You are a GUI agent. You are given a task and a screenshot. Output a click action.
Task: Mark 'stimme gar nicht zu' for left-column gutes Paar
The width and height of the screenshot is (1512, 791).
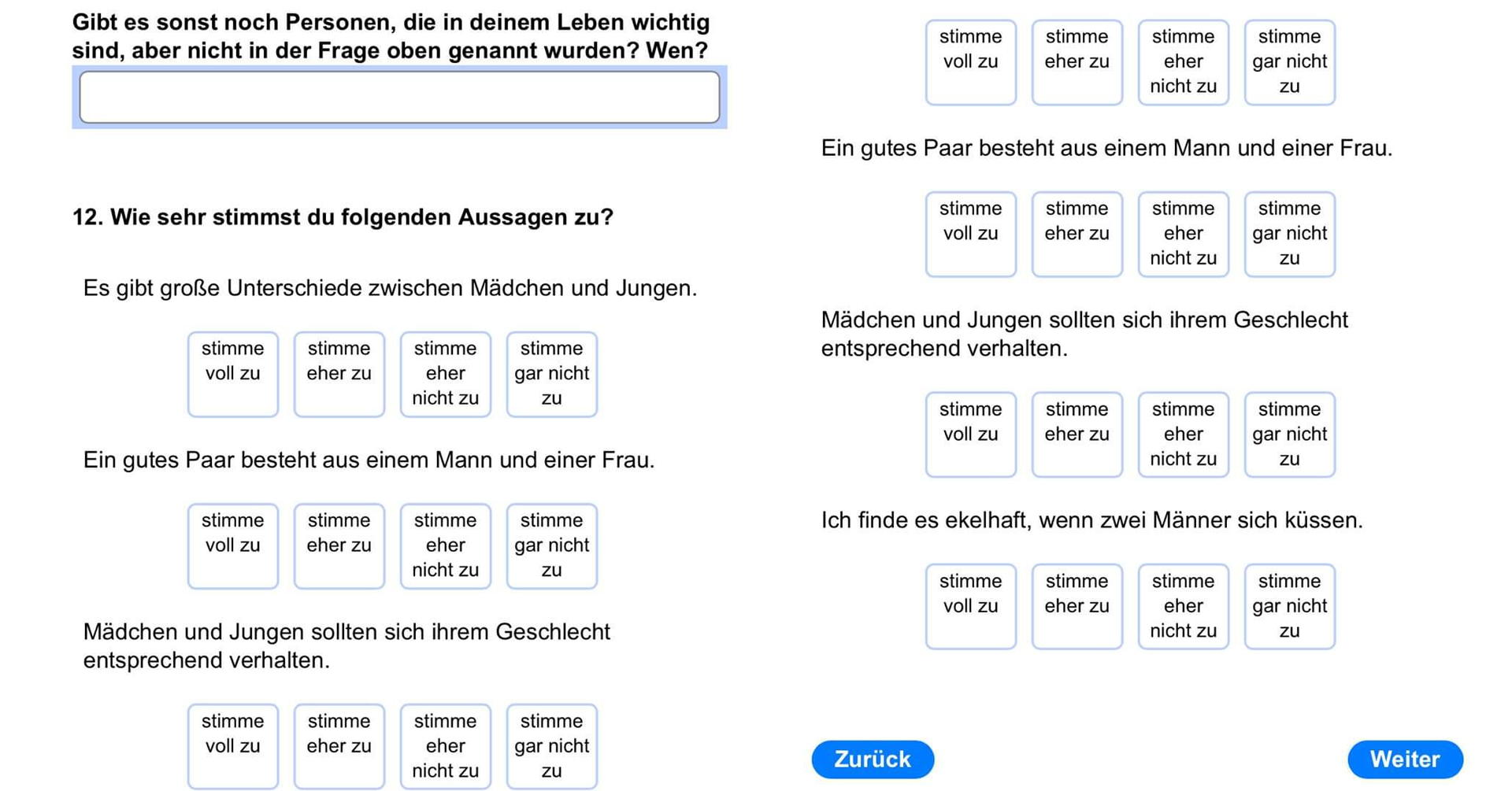[x=552, y=545]
